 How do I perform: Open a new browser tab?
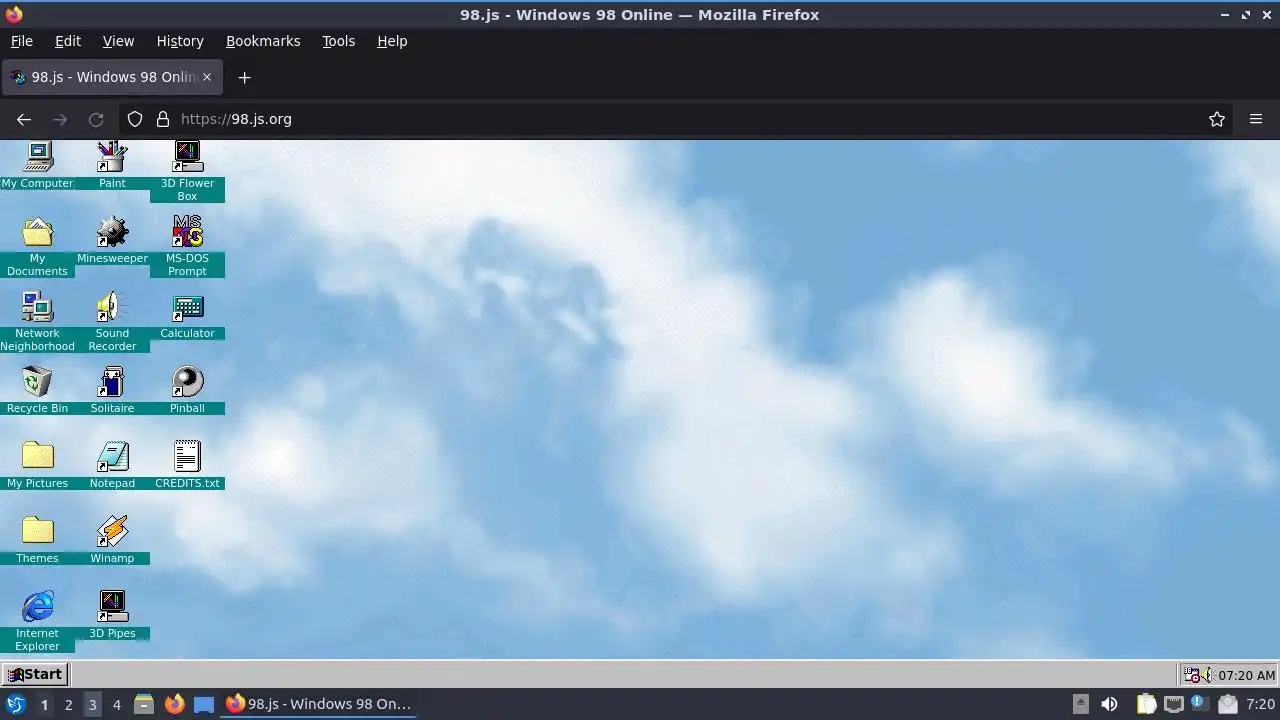click(x=244, y=77)
